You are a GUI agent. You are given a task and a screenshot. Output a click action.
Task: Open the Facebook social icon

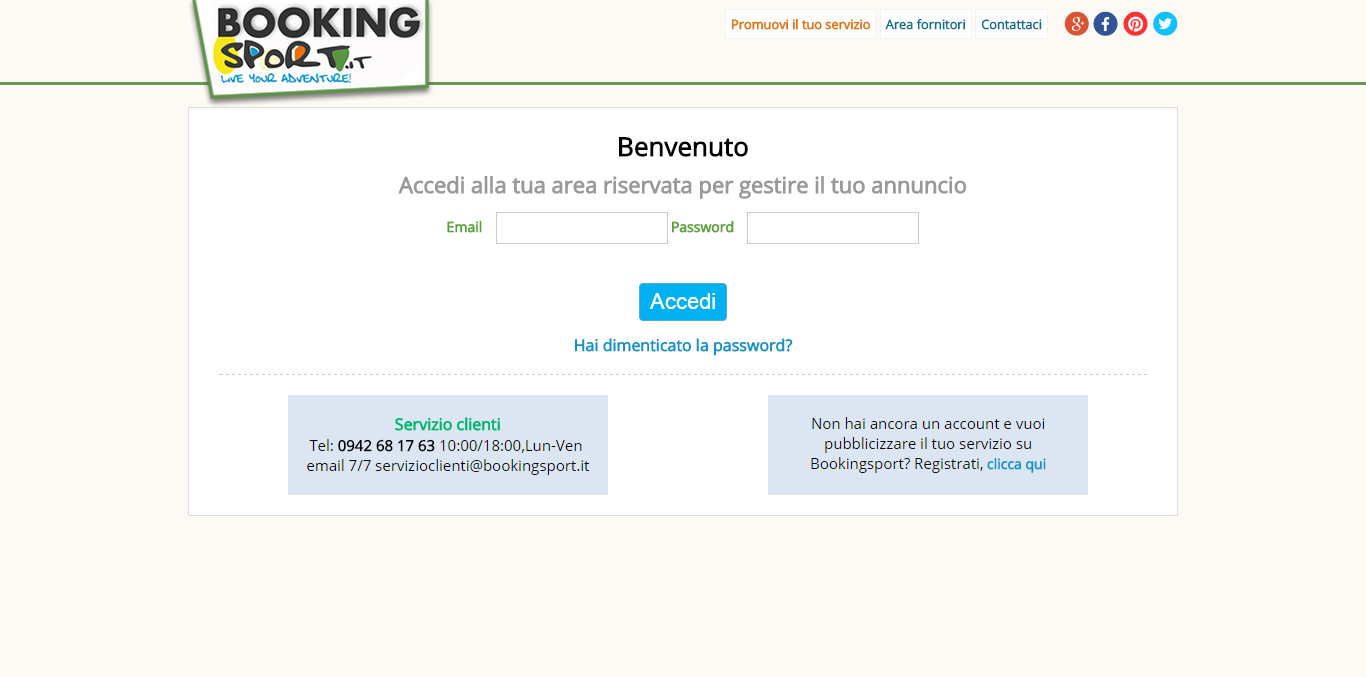(x=1105, y=24)
